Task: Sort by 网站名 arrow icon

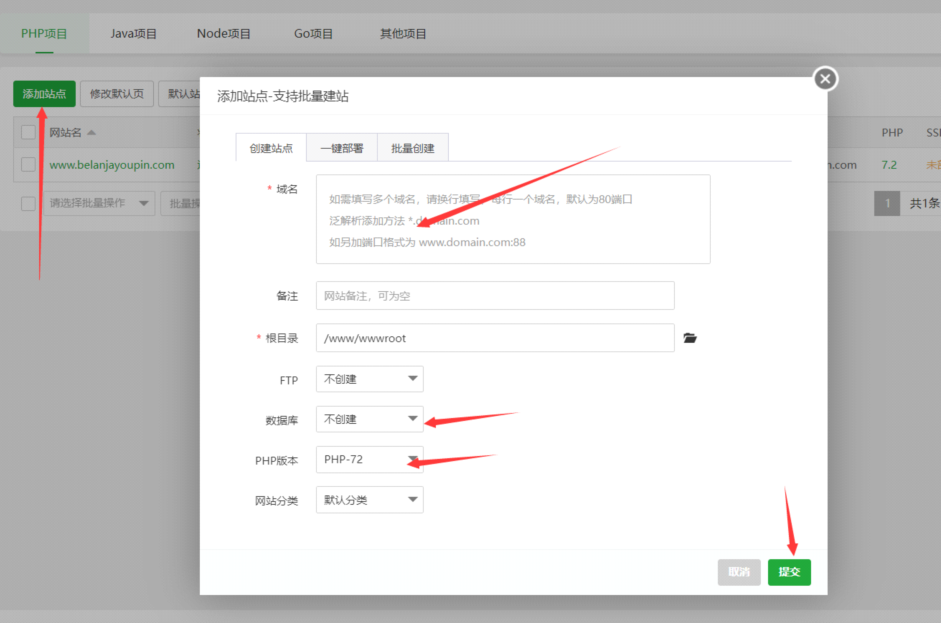Action: click(91, 132)
